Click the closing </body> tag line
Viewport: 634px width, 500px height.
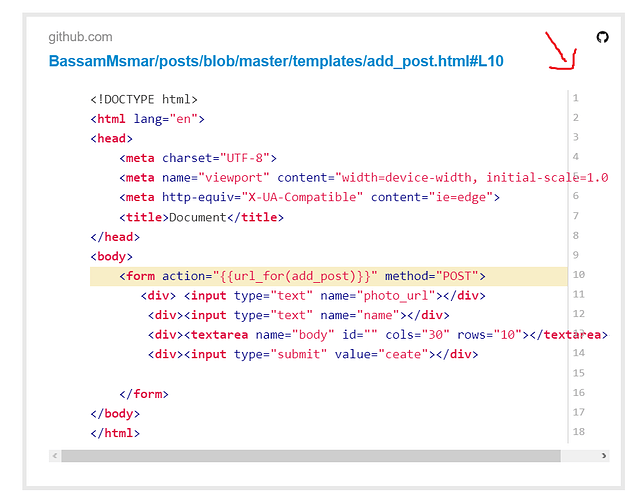115,414
